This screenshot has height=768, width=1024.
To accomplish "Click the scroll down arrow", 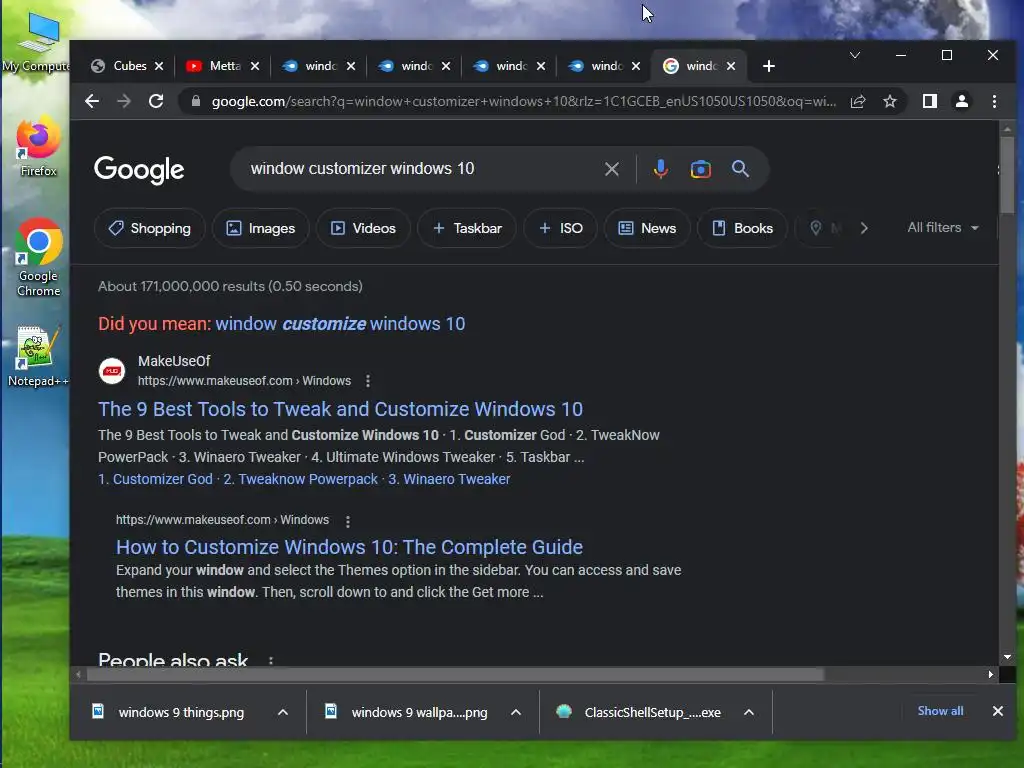I will (x=1007, y=657).
